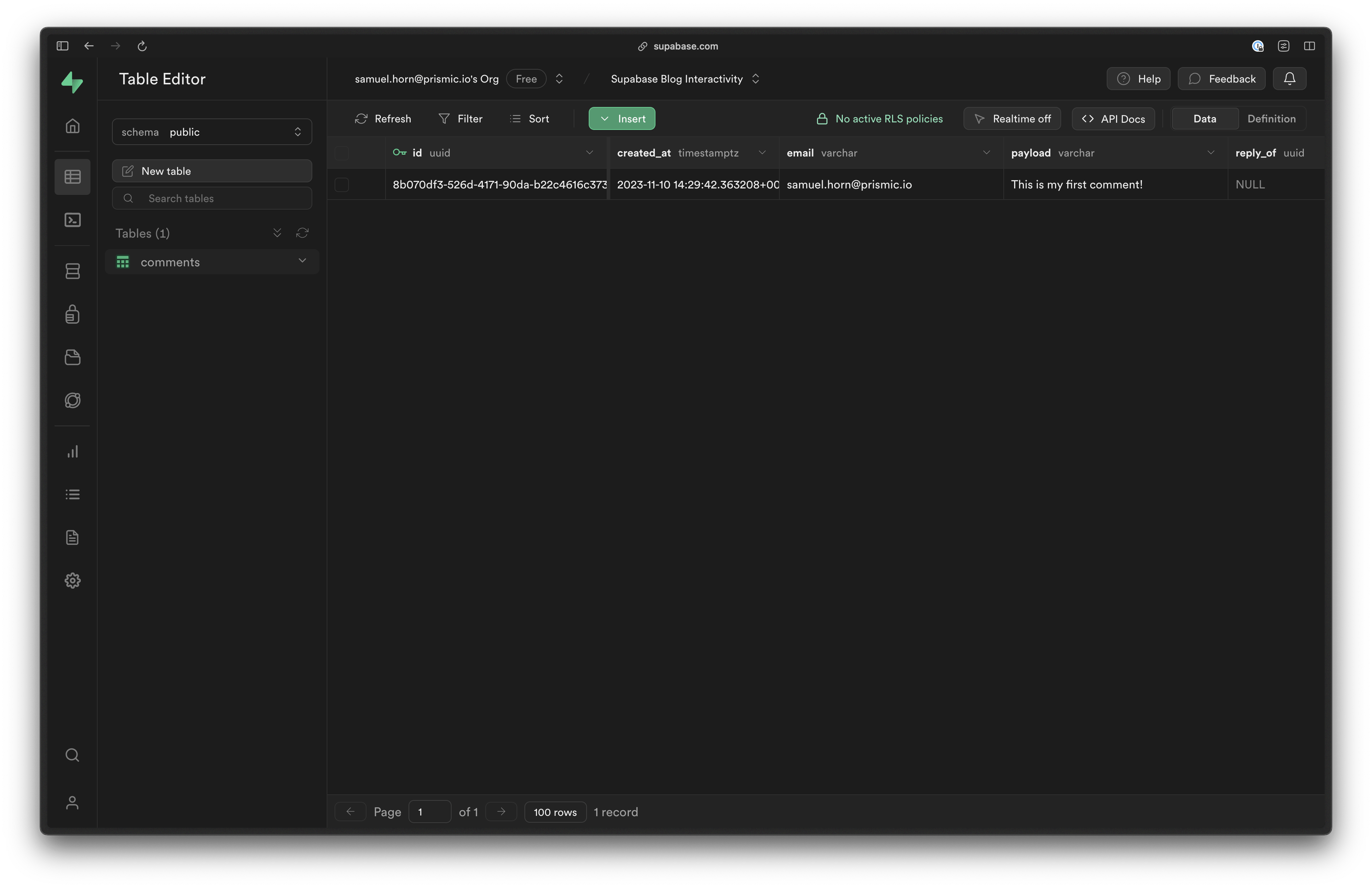Open the Filter toolbar option
Viewport: 1372px width, 888px height.
460,119
